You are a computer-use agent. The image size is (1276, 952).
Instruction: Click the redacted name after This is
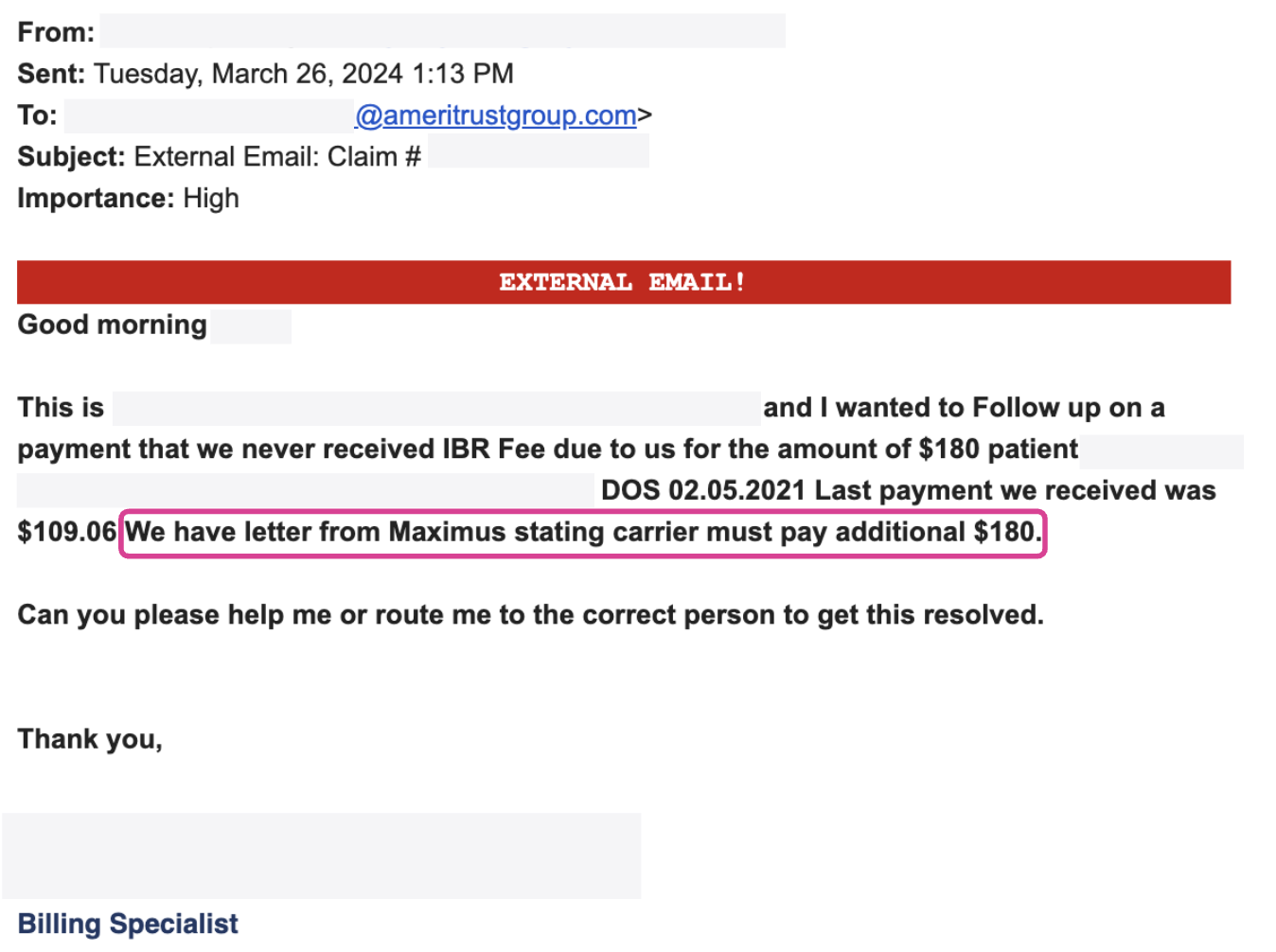(x=436, y=408)
